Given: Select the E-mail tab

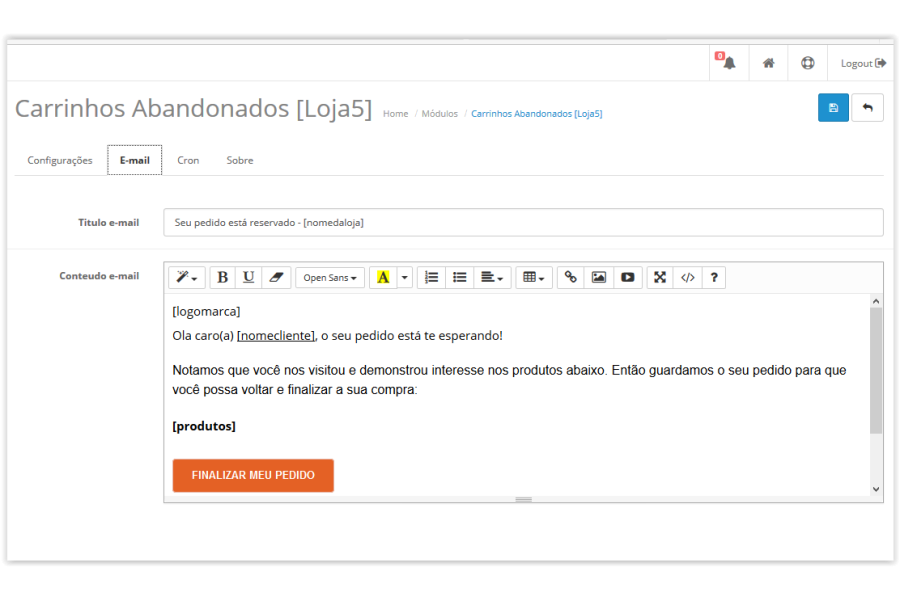Looking at the screenshot, I should [134, 160].
